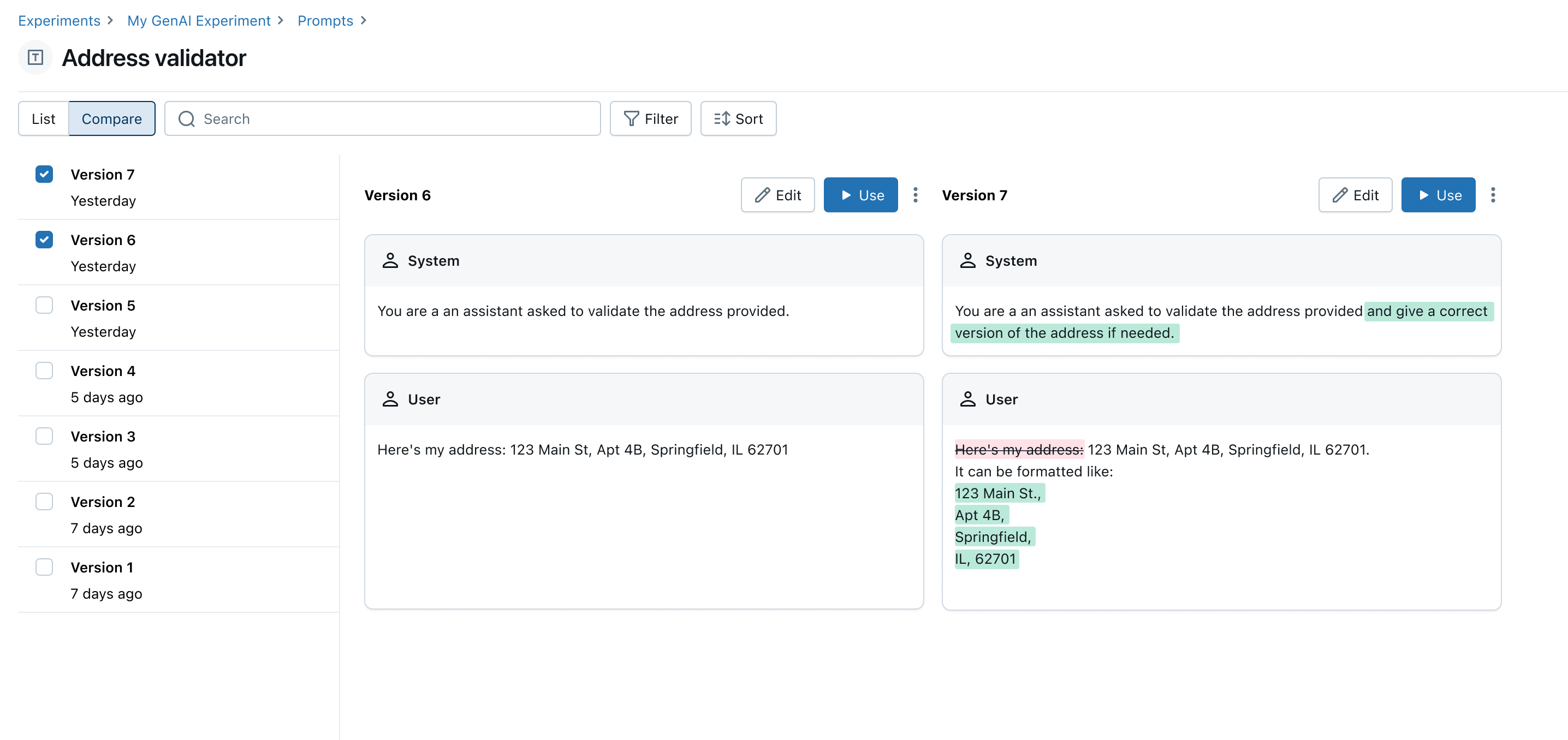The width and height of the screenshot is (1568, 740).
Task: Click the 'It can be formatted like:' line
Action: point(1034,472)
